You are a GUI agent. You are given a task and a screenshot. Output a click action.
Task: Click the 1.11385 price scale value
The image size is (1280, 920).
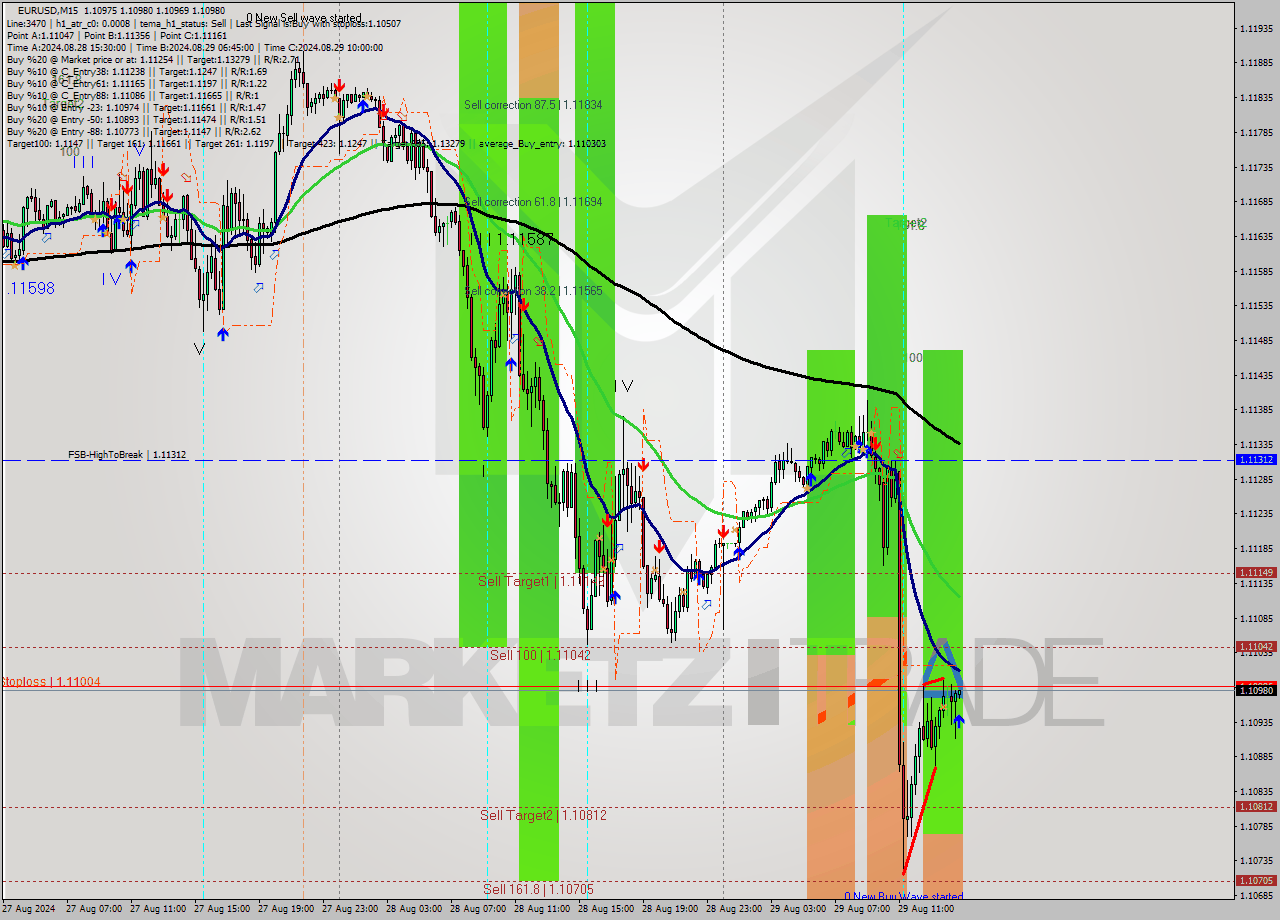click(1256, 409)
